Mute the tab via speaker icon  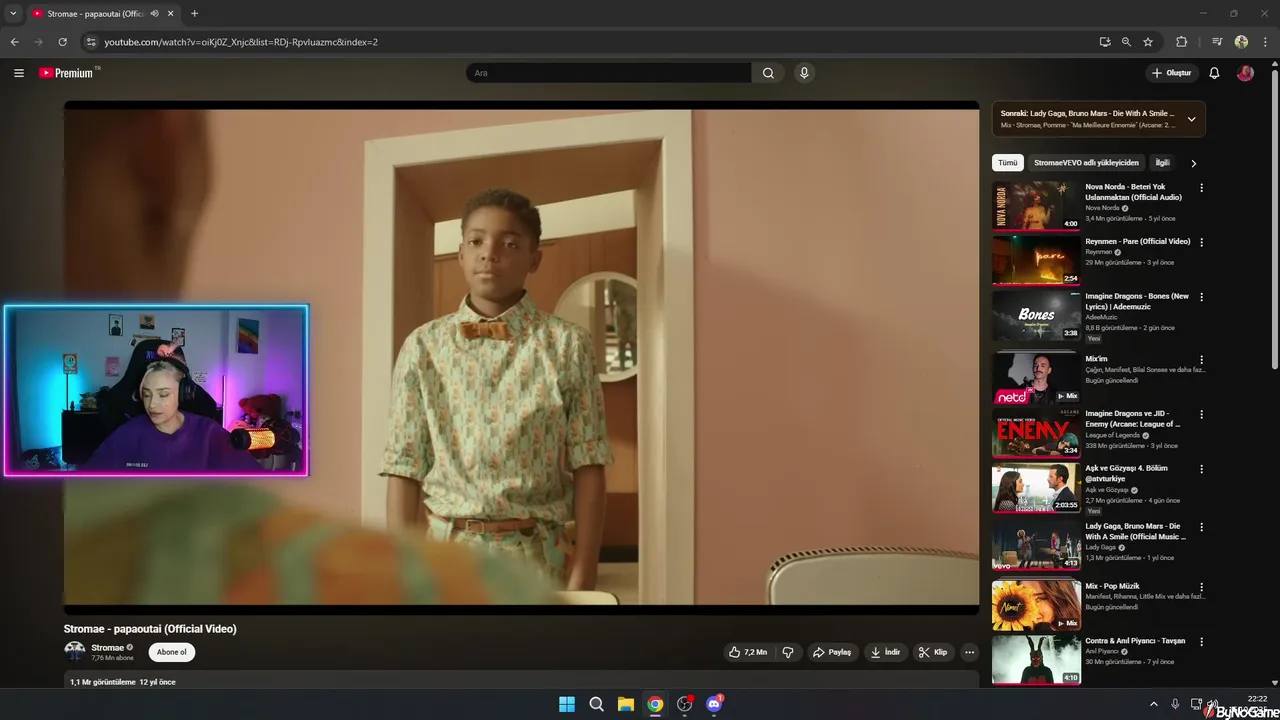154,14
